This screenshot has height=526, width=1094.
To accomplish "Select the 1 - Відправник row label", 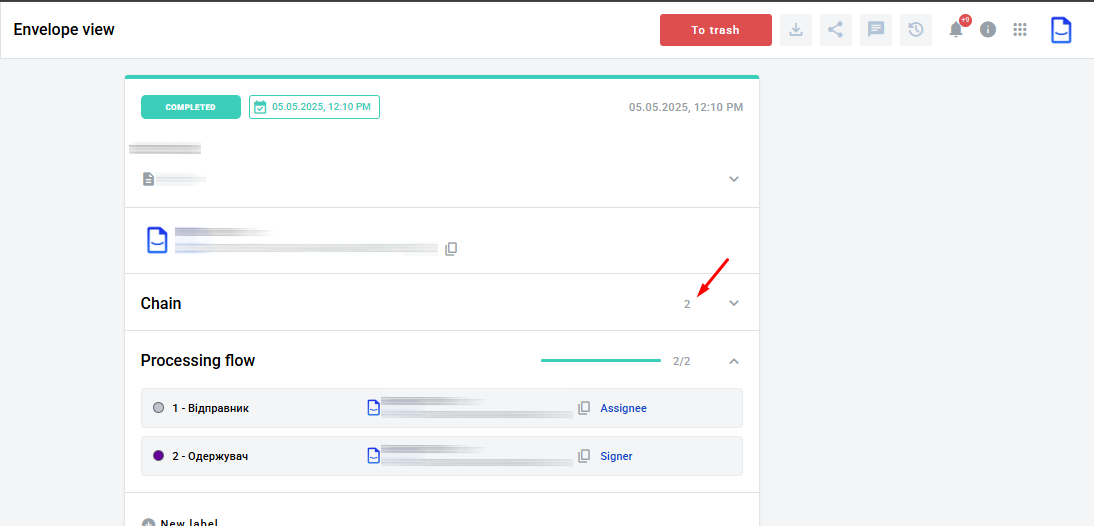I will [211, 408].
